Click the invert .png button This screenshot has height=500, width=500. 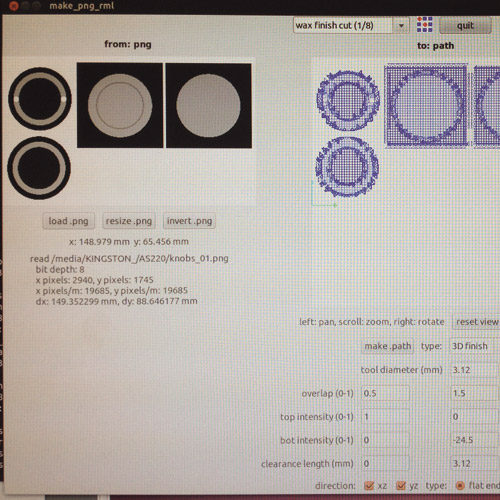coord(189,221)
